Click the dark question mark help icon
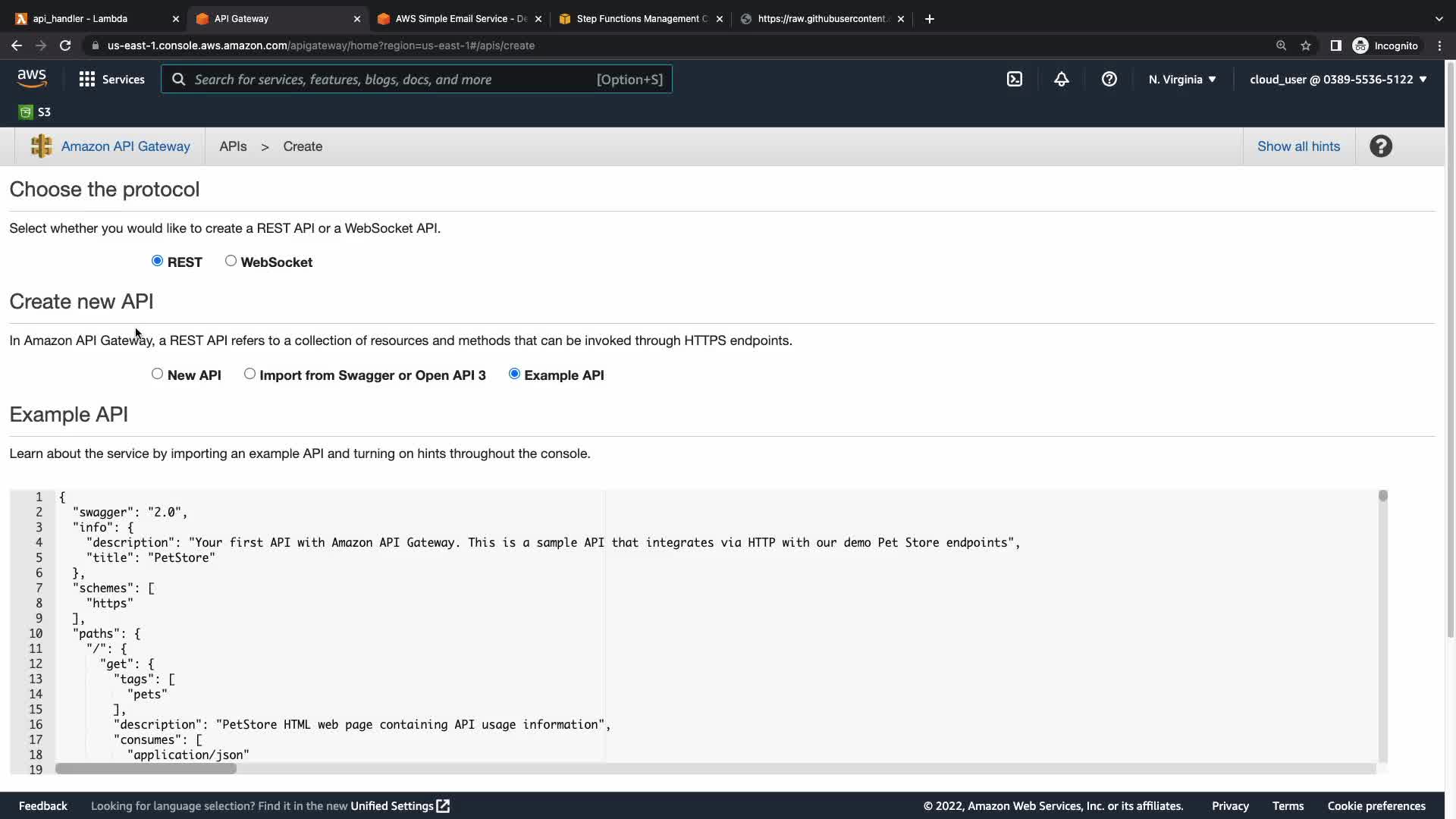The image size is (1456, 819). [x=1380, y=146]
